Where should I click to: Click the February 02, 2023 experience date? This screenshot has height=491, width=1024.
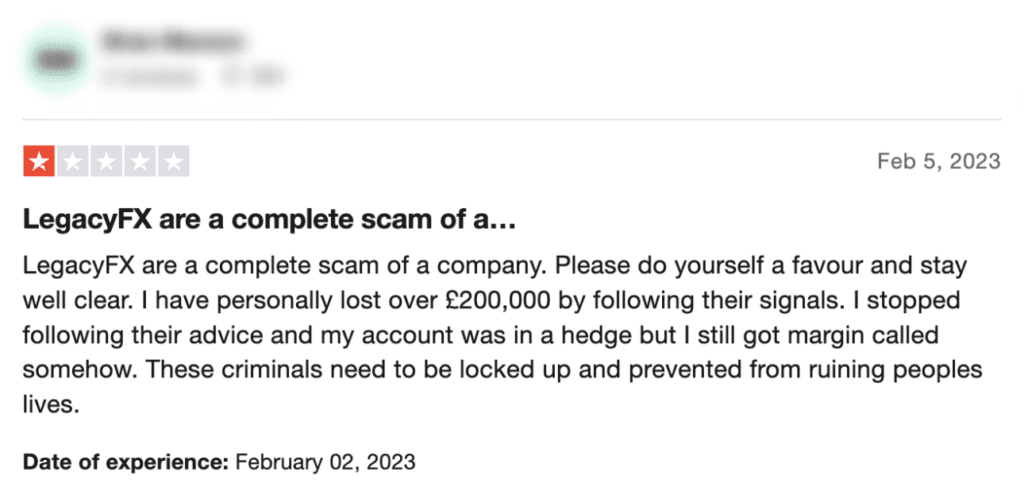point(325,462)
